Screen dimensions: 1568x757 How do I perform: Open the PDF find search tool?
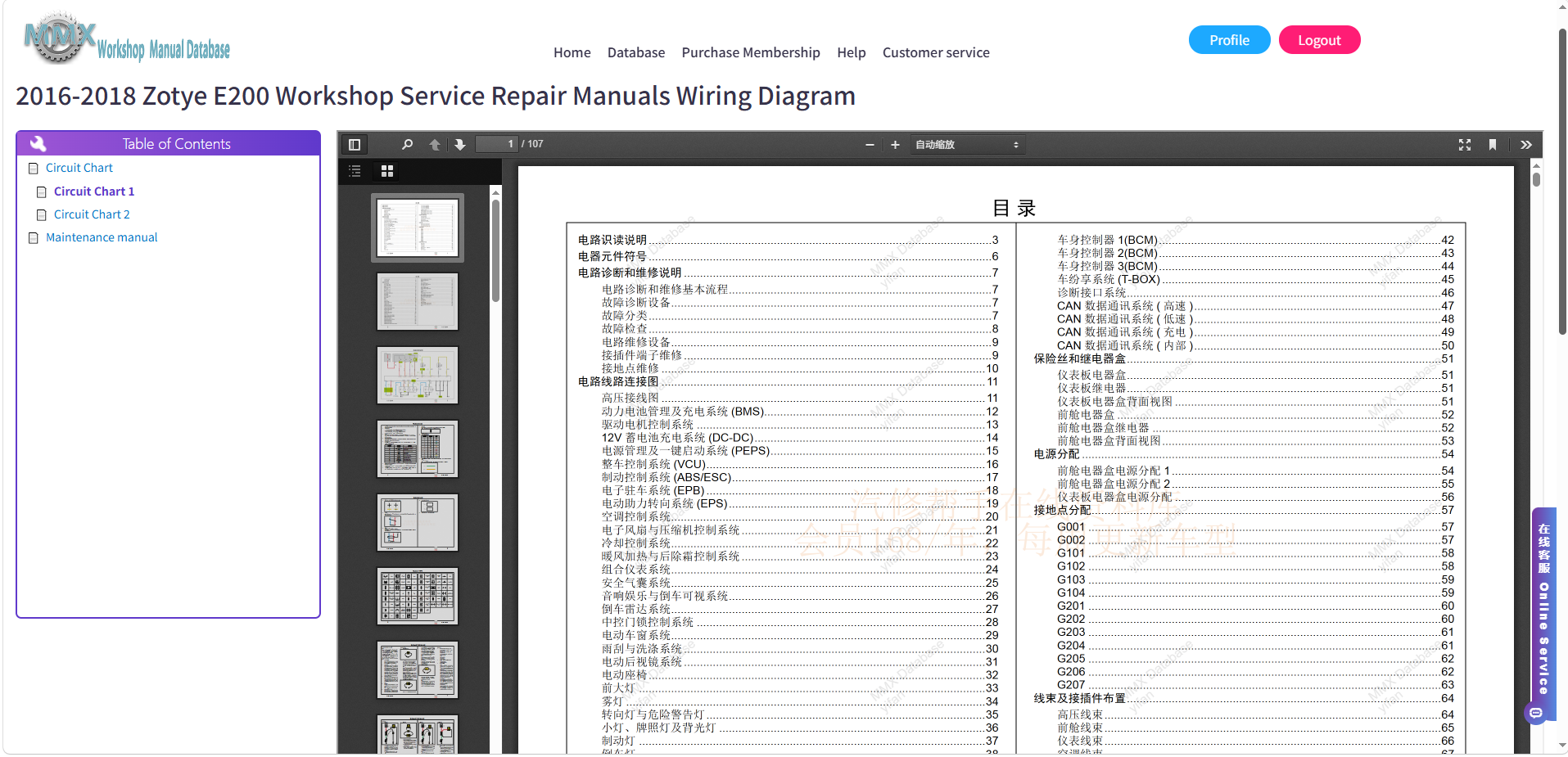pyautogui.click(x=407, y=145)
